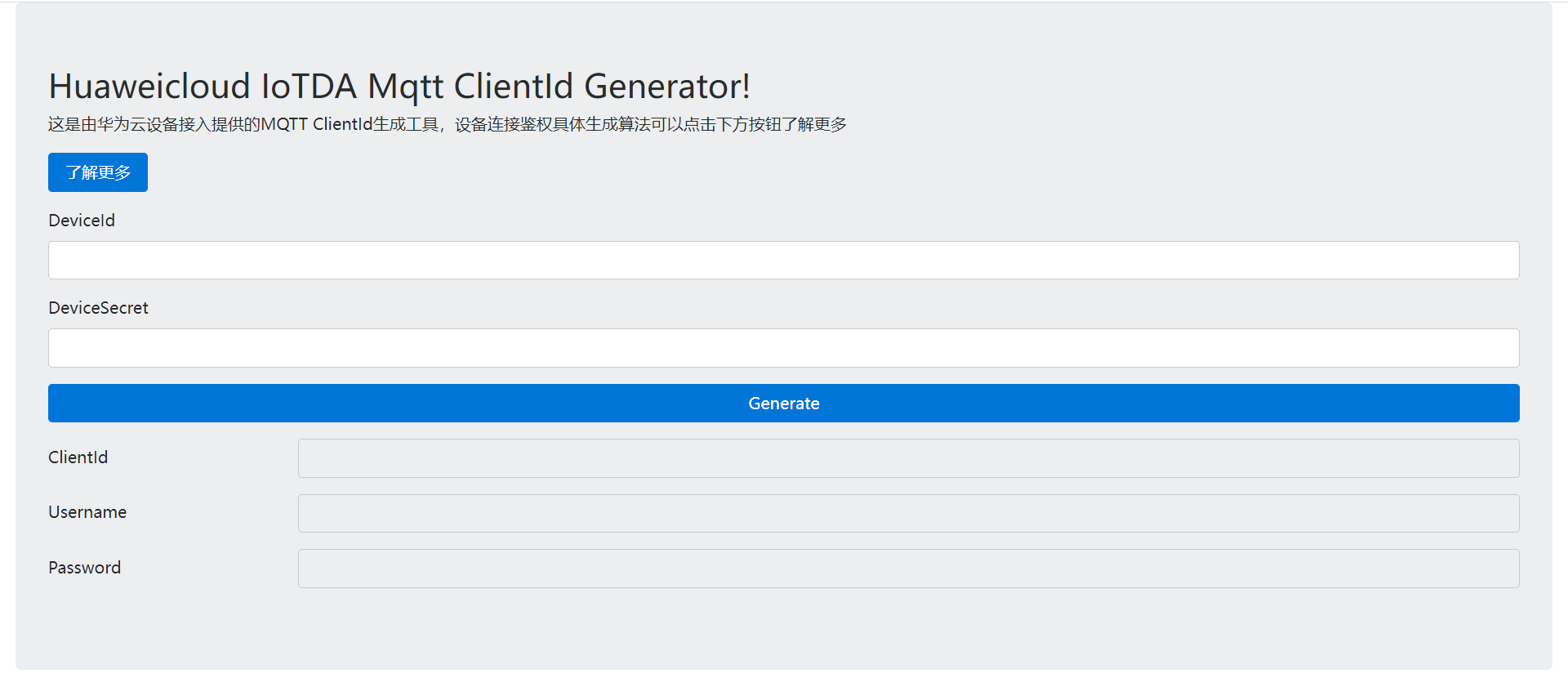Click the Password label
Image resolution: width=1568 pixels, height=696 pixels.
pyautogui.click(x=84, y=568)
